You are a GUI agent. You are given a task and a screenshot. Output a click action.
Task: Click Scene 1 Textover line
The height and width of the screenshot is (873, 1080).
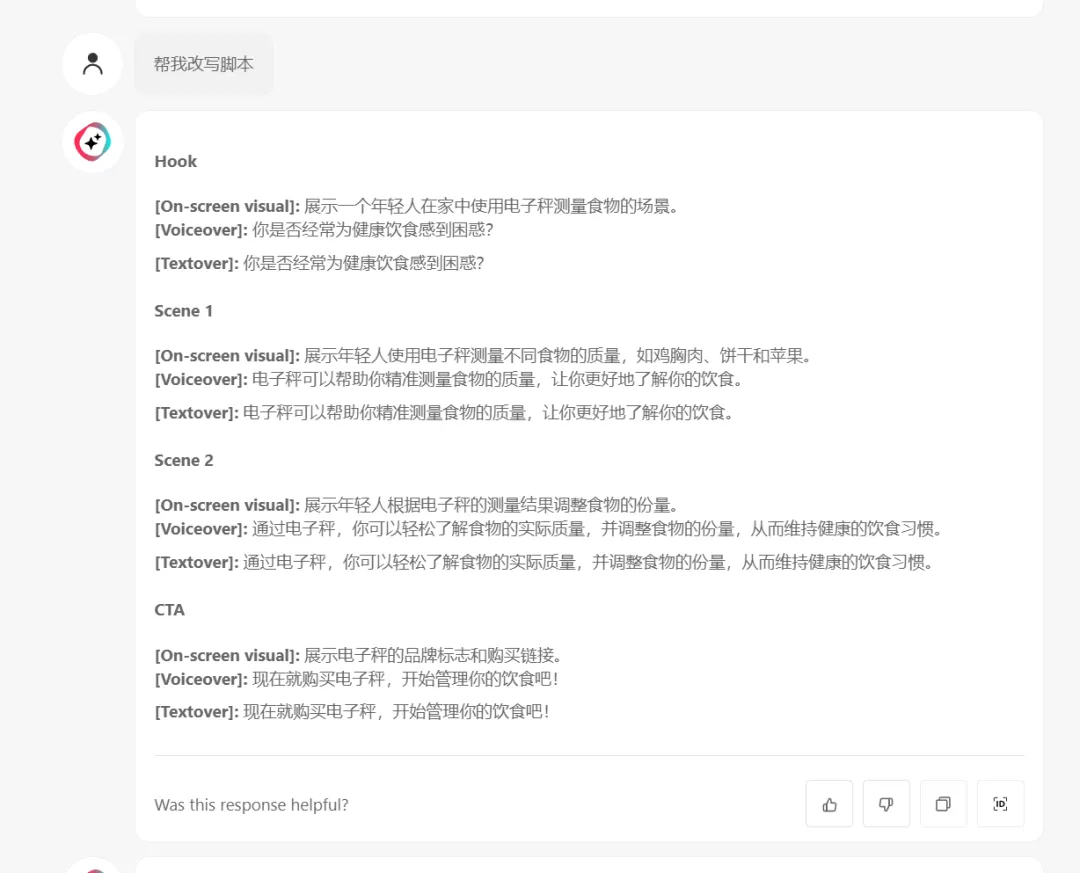(x=445, y=413)
